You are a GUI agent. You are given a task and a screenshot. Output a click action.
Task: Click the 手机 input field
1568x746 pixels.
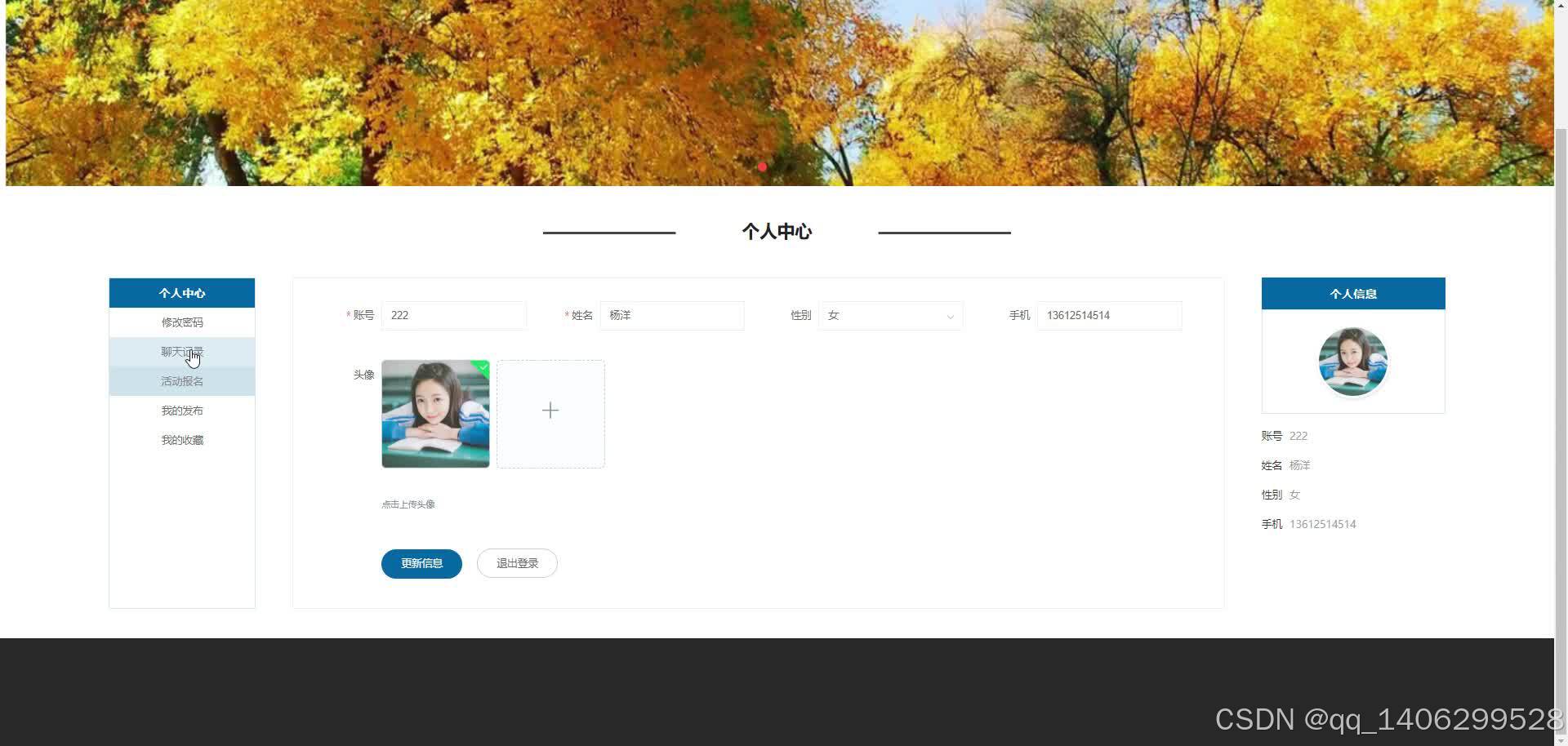point(1109,316)
